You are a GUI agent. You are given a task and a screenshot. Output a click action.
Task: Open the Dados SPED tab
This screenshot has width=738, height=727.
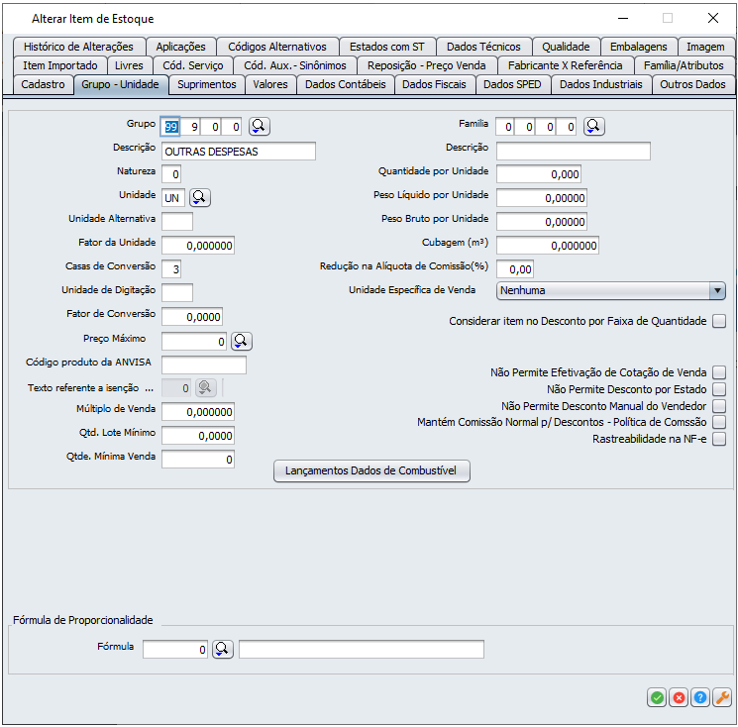[x=512, y=85]
